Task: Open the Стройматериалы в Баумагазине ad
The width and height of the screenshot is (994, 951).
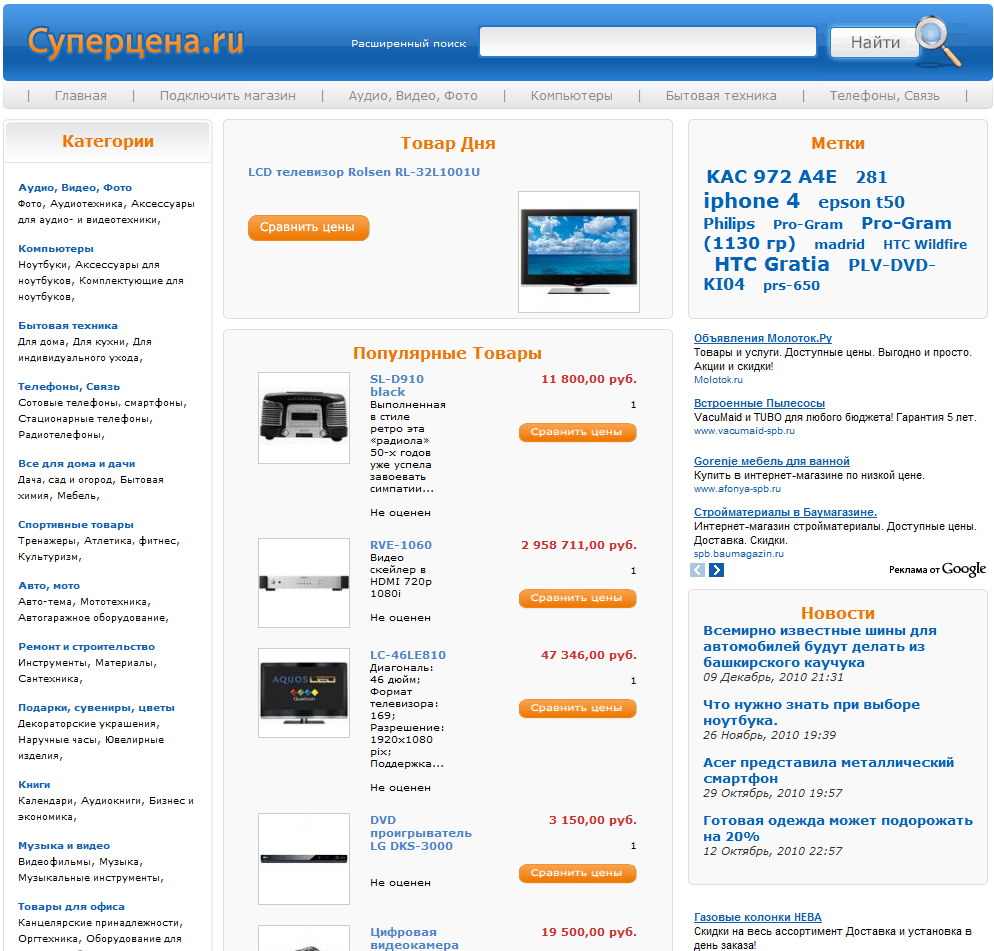Action: tap(785, 512)
